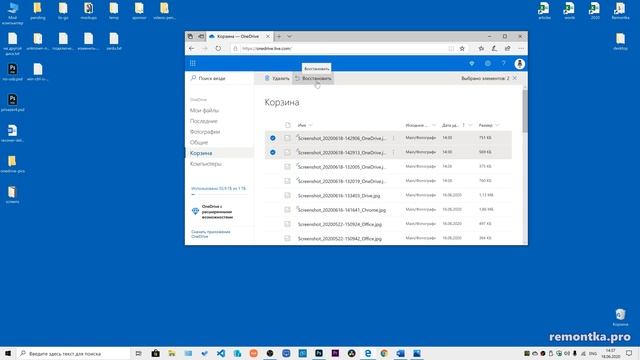This screenshot has width=640, height=360.
Task: Click the Edge forward arrow
Action: click(x=205, y=48)
